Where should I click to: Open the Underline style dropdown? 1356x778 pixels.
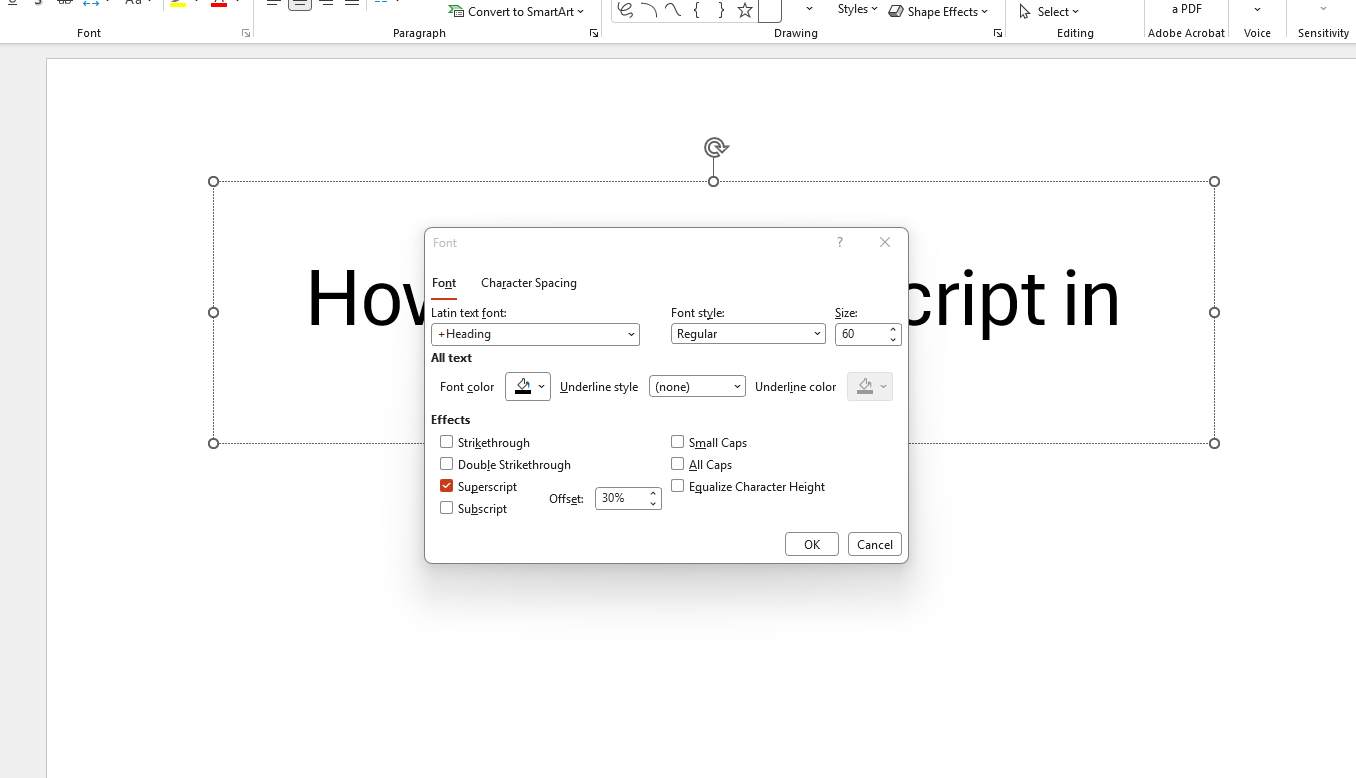pyautogui.click(x=737, y=387)
